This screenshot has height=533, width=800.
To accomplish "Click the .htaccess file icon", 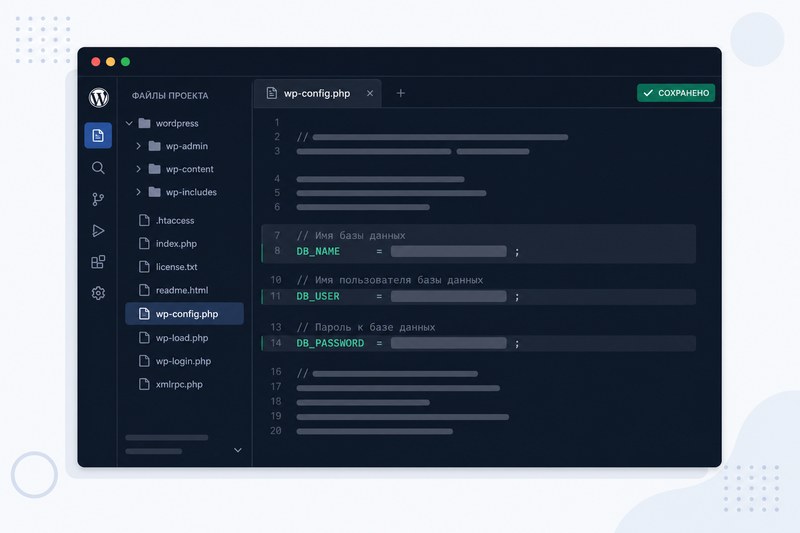I will click(144, 220).
